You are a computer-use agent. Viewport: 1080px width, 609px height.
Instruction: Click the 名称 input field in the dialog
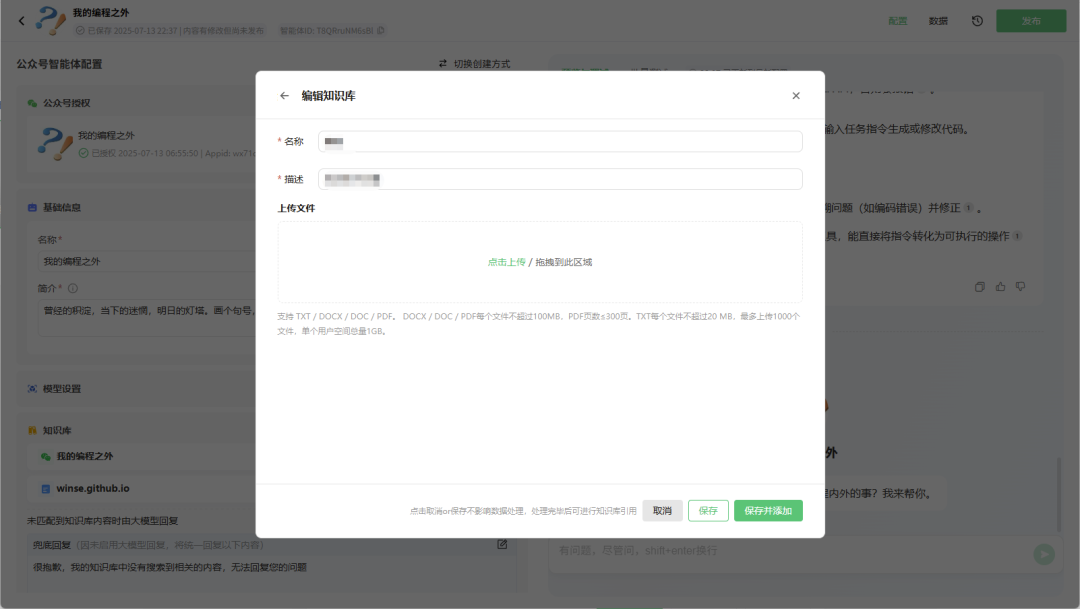(560, 141)
